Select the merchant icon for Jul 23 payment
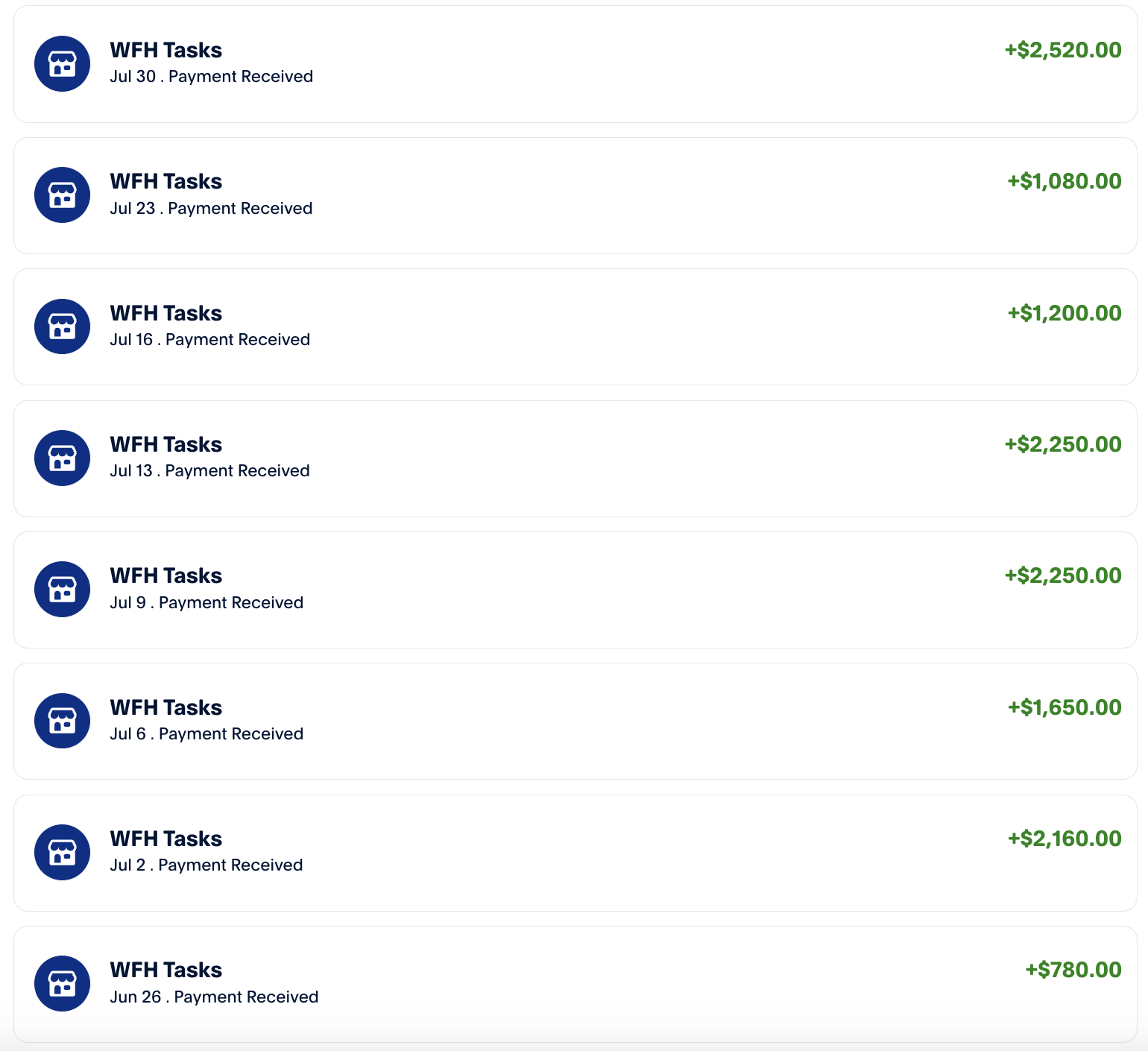Viewport: 1148px width, 1051px height. pos(63,195)
